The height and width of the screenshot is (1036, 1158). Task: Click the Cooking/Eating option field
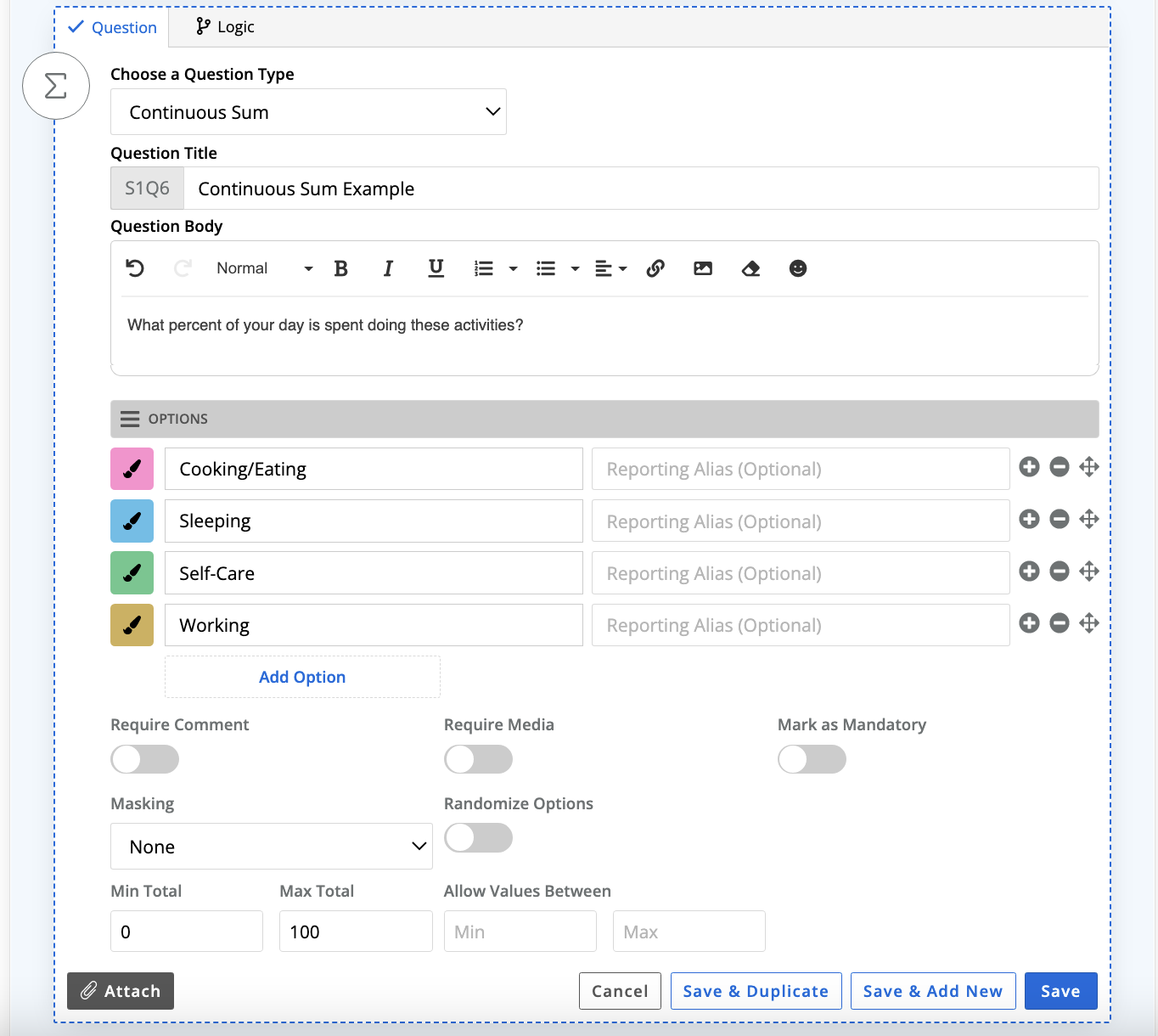pyautogui.click(x=374, y=469)
